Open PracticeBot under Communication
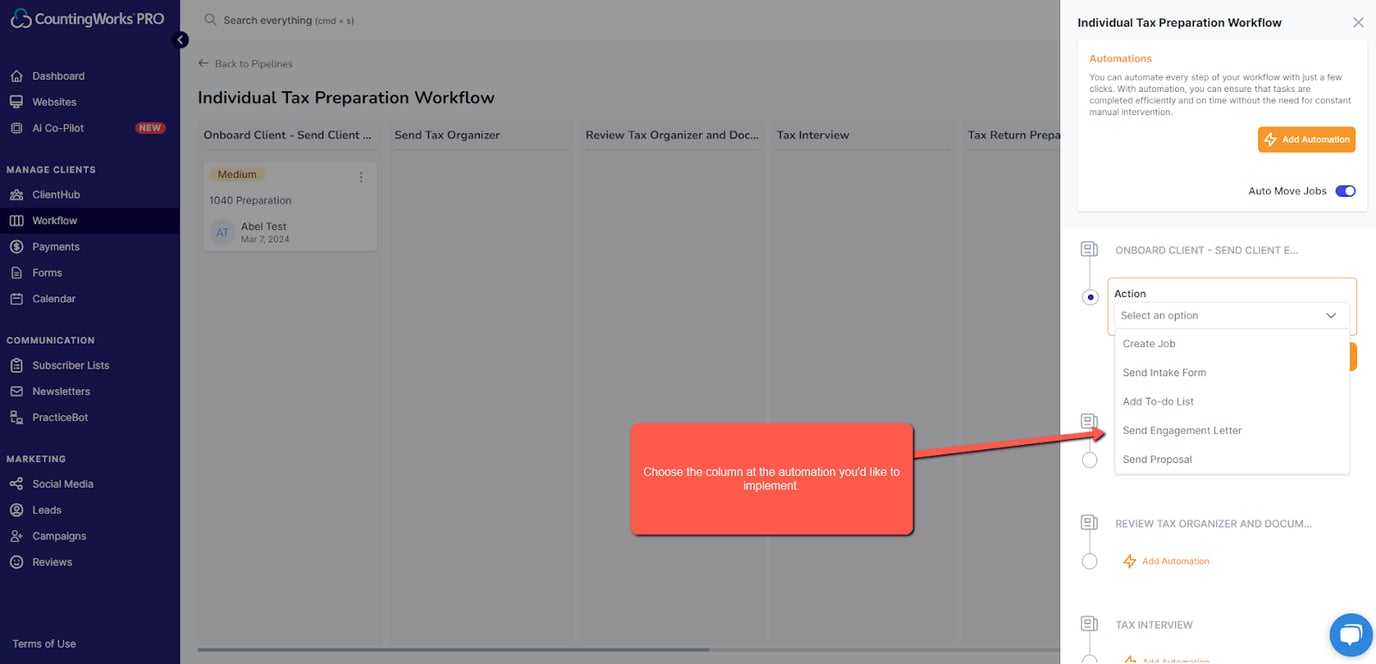 tap(63, 417)
